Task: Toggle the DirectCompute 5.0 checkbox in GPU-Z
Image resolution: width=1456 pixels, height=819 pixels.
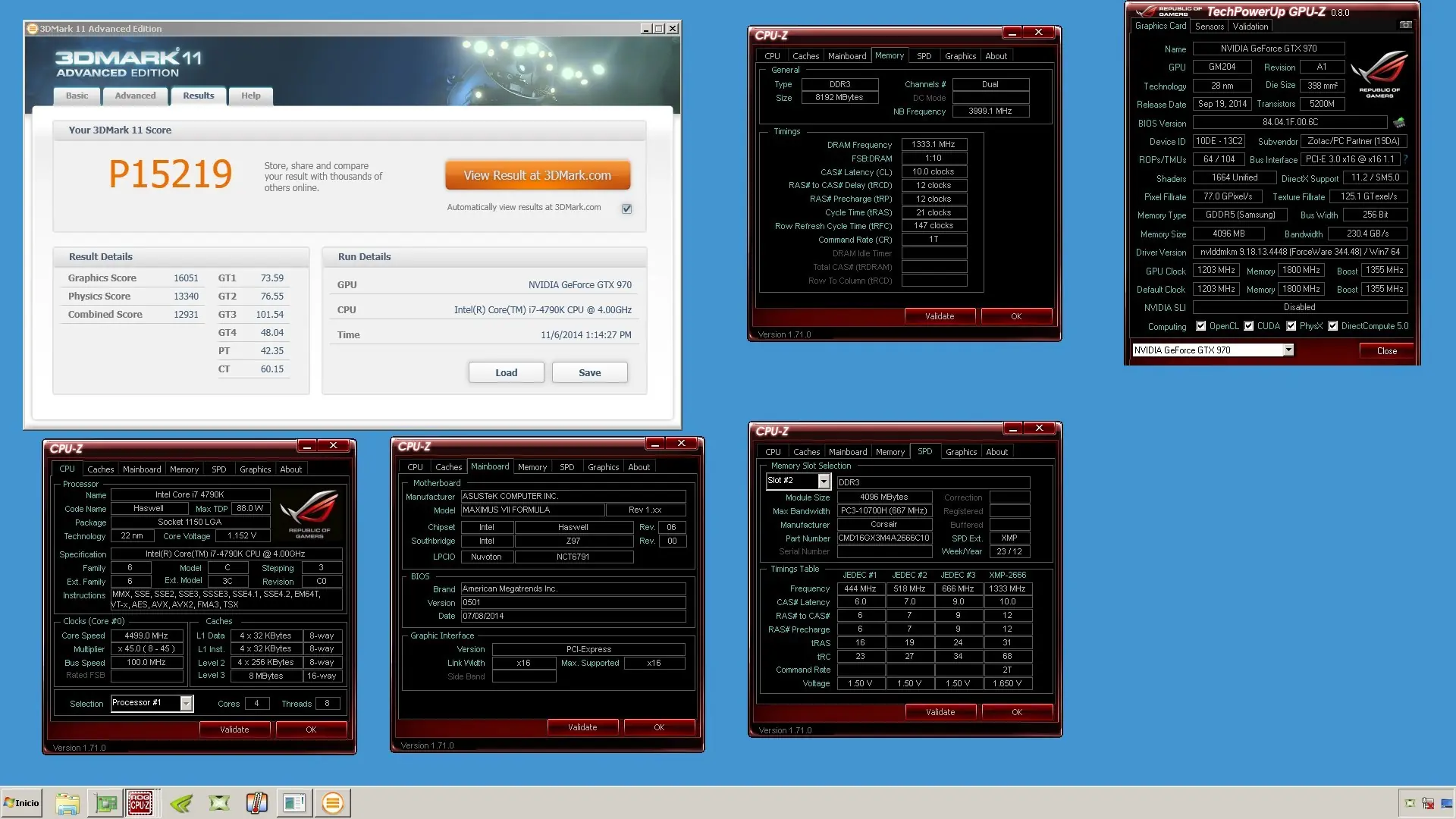Action: click(1332, 326)
